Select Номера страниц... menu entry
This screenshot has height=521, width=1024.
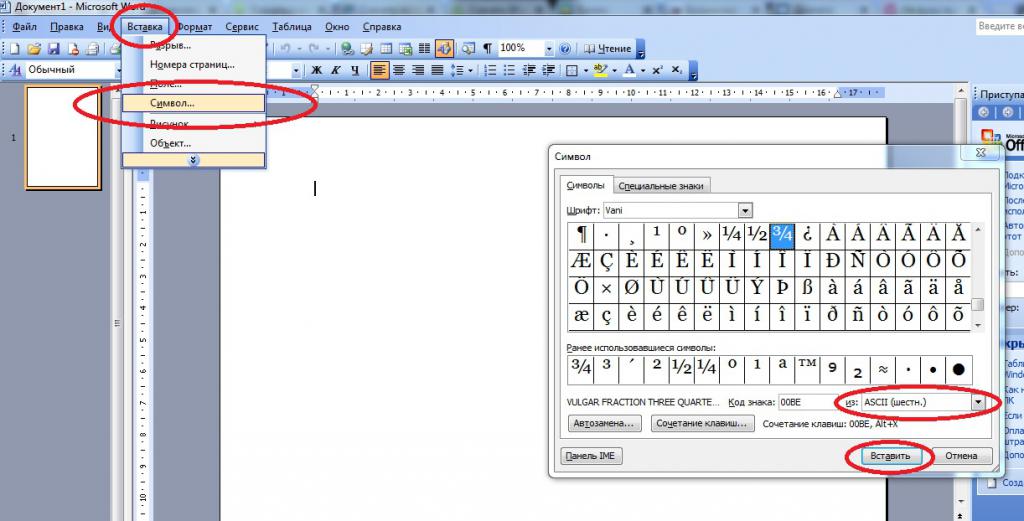[x=193, y=65]
